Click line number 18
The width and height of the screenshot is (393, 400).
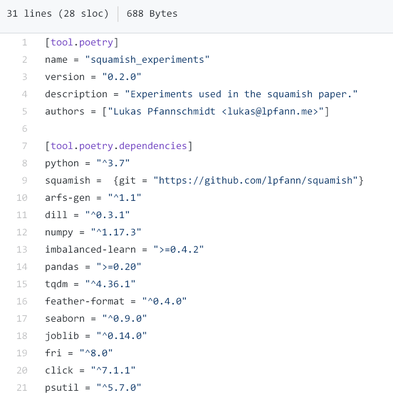22,336
